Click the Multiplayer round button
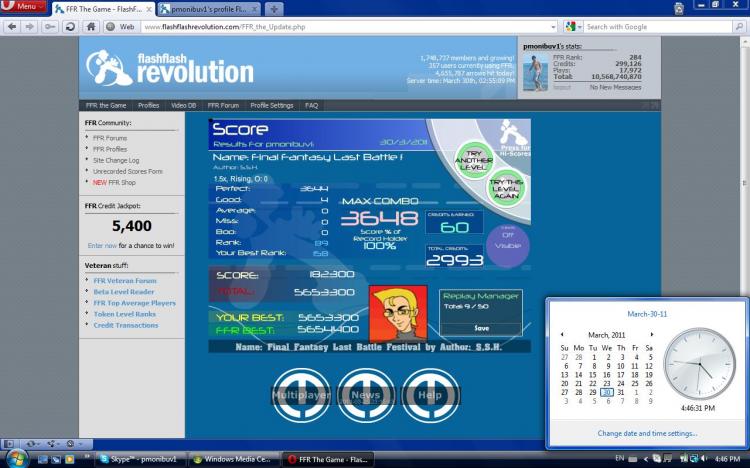 [x=301, y=395]
